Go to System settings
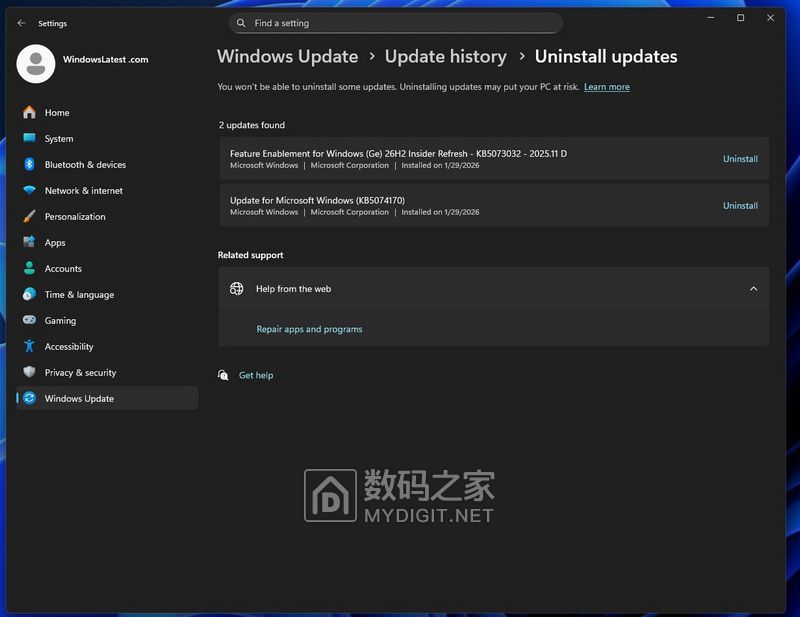The width and height of the screenshot is (800, 617). point(107,138)
